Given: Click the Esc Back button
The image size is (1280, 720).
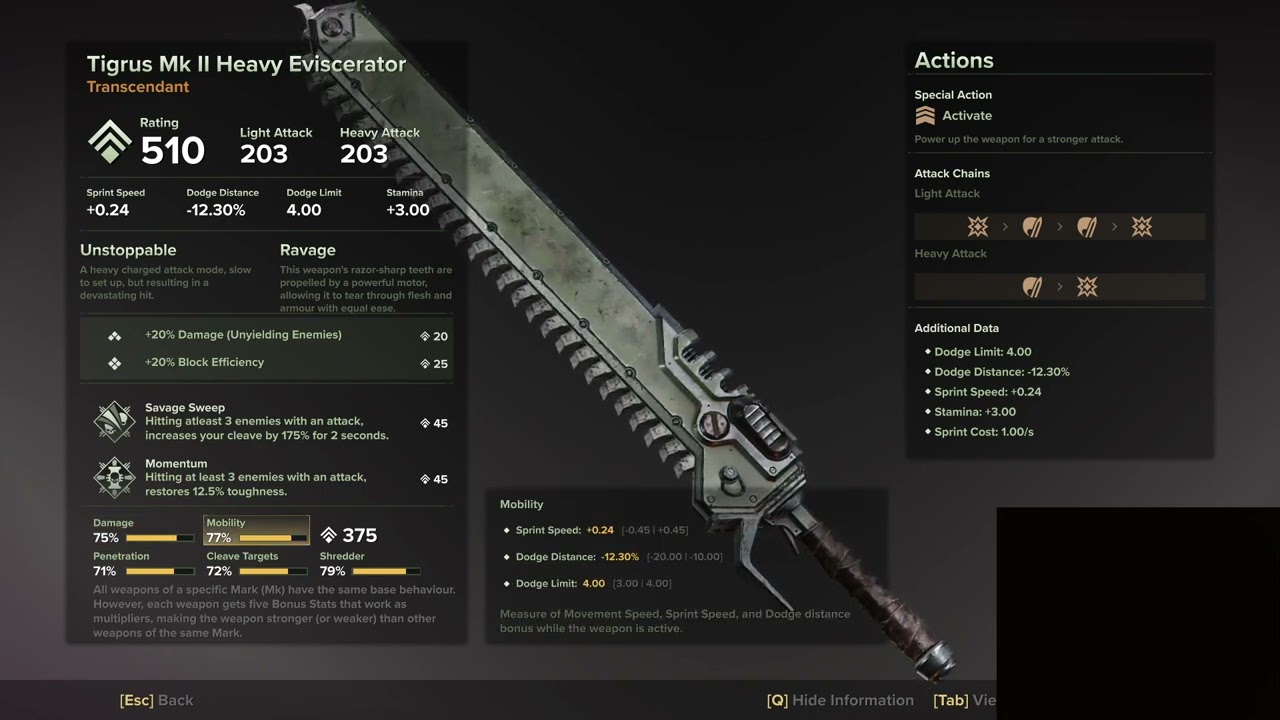Looking at the screenshot, I should (156, 700).
